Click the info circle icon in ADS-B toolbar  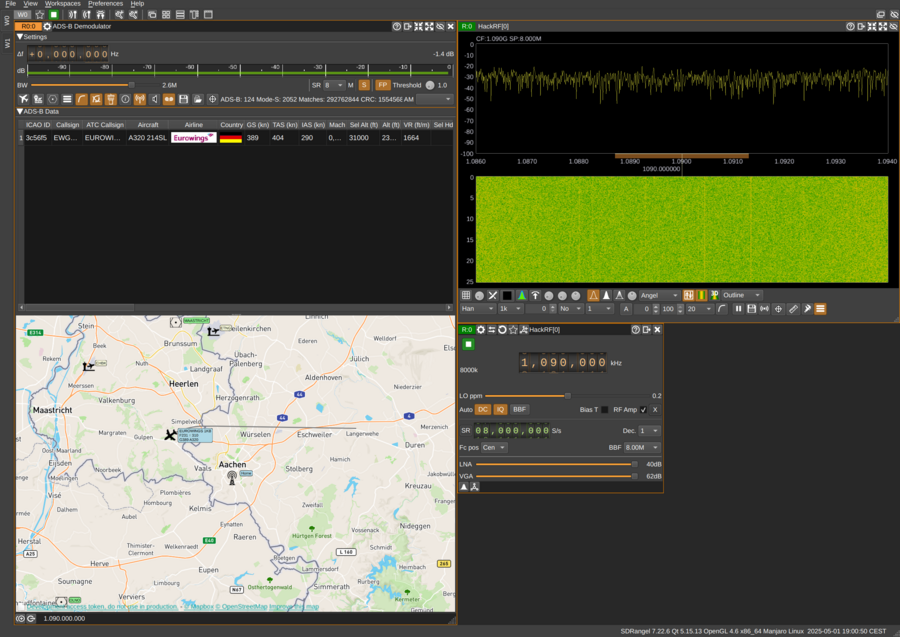(125, 99)
